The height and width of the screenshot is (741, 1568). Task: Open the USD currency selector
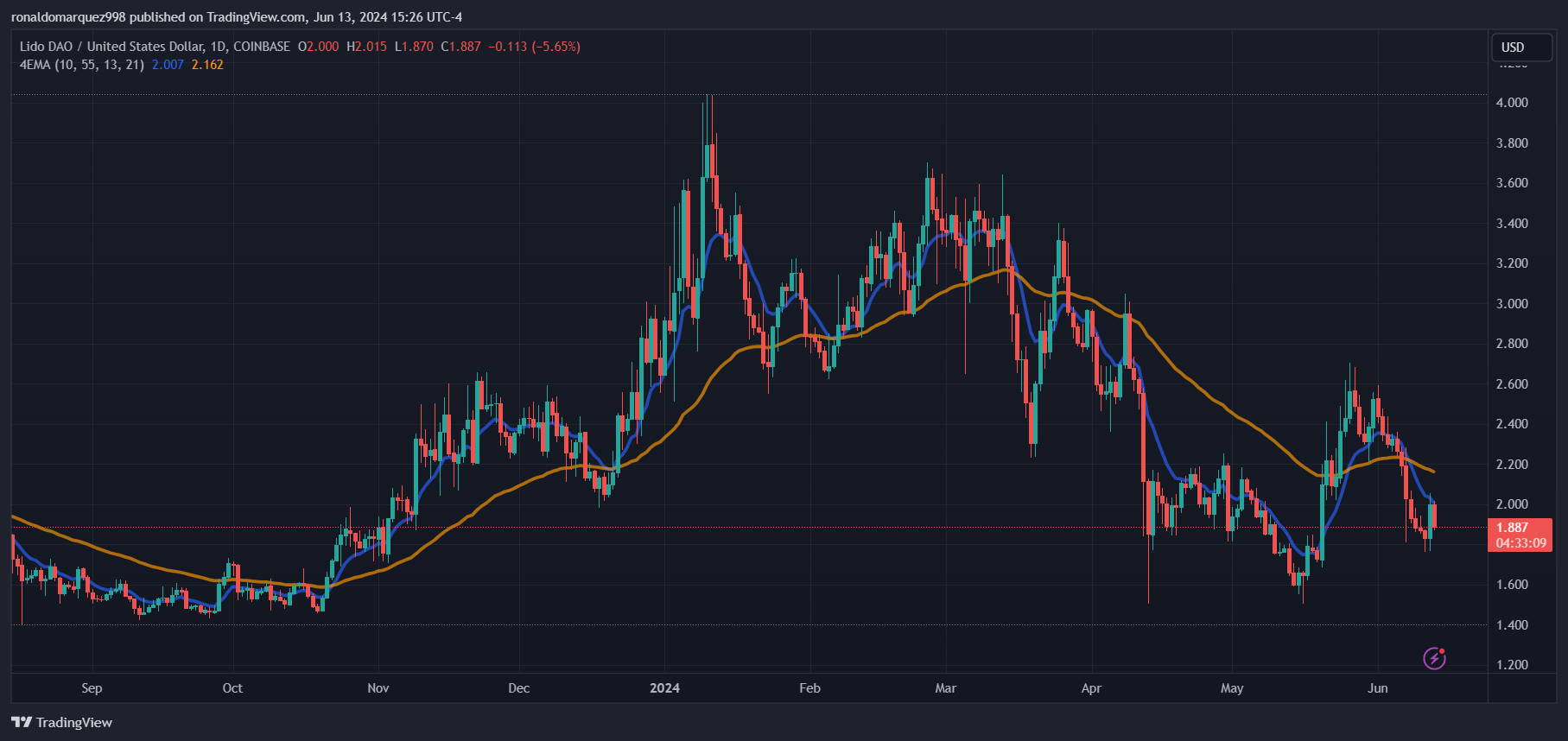point(1521,47)
